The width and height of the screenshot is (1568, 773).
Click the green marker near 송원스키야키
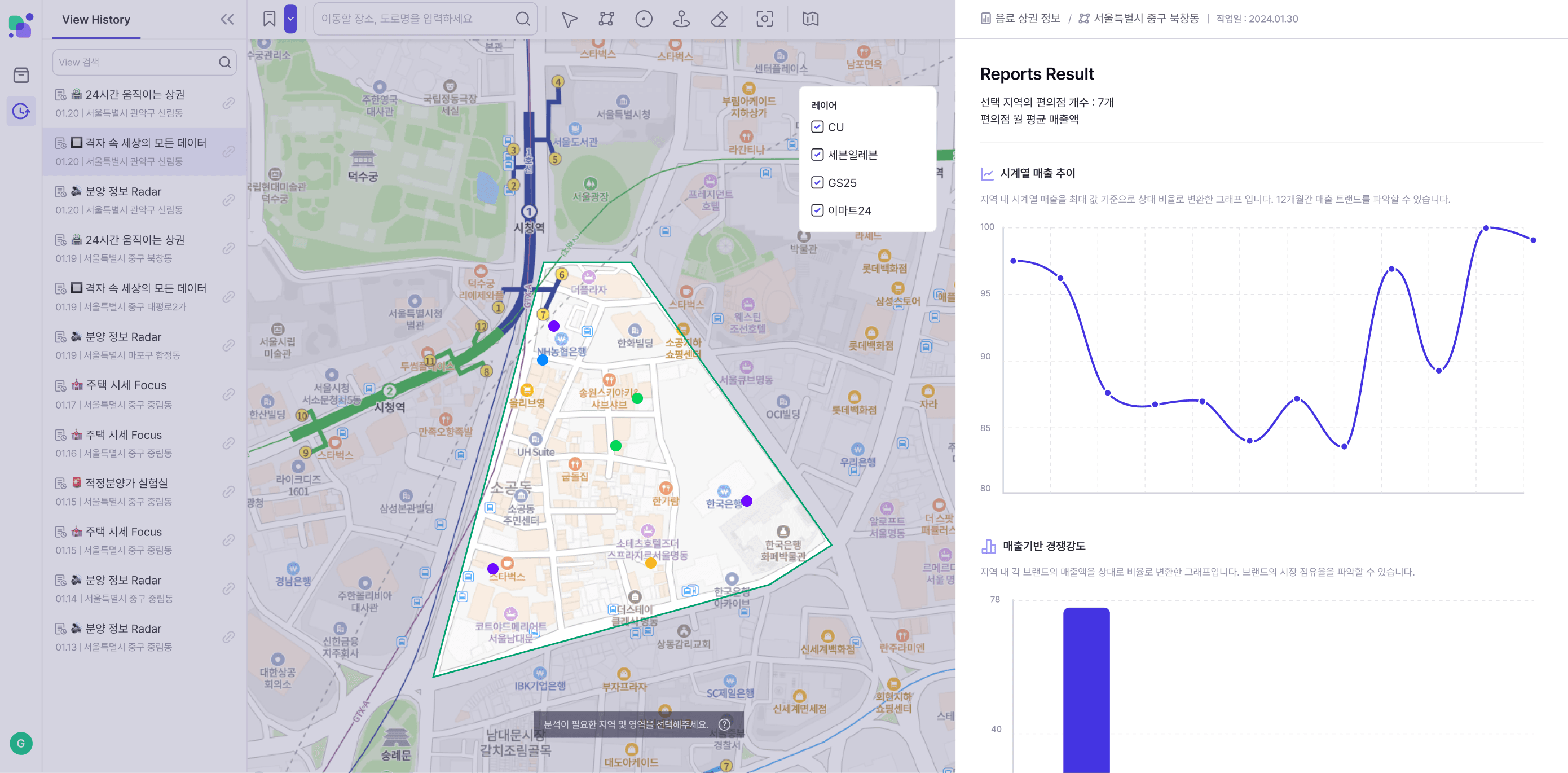point(637,398)
